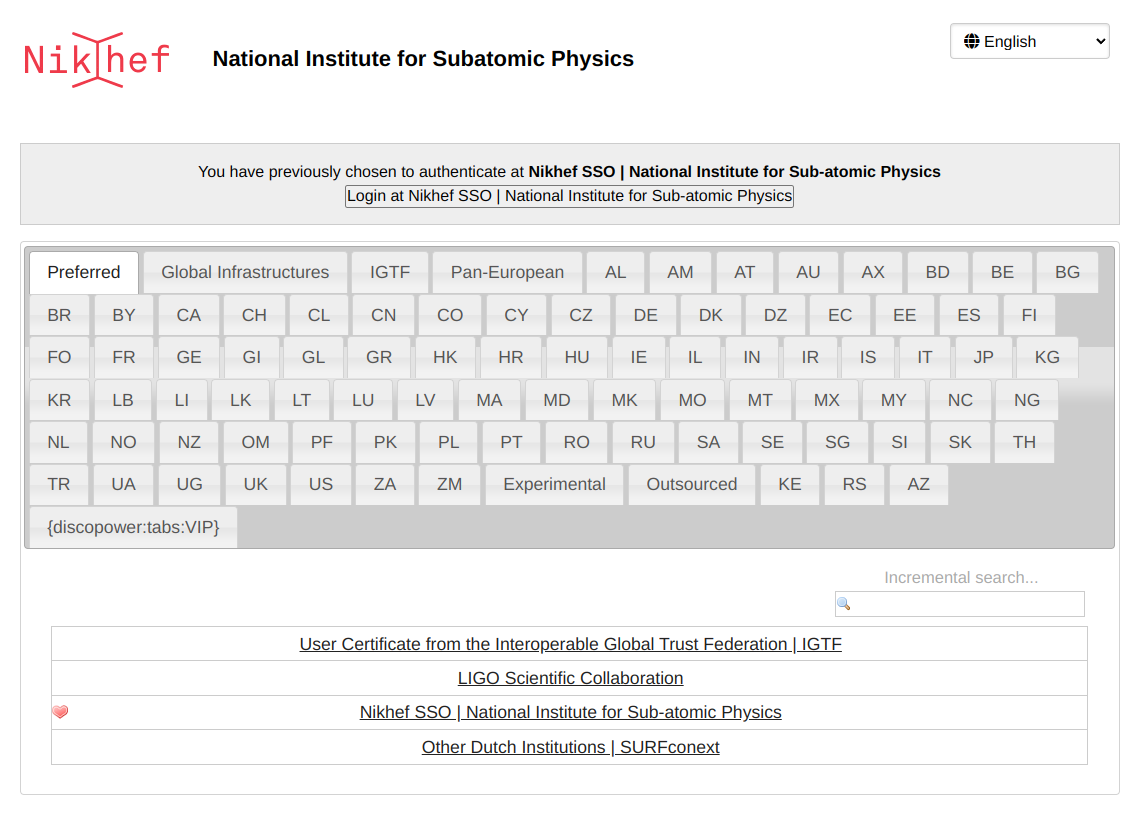The height and width of the screenshot is (831, 1140).
Task: Open the GR country tab
Action: [379, 358]
